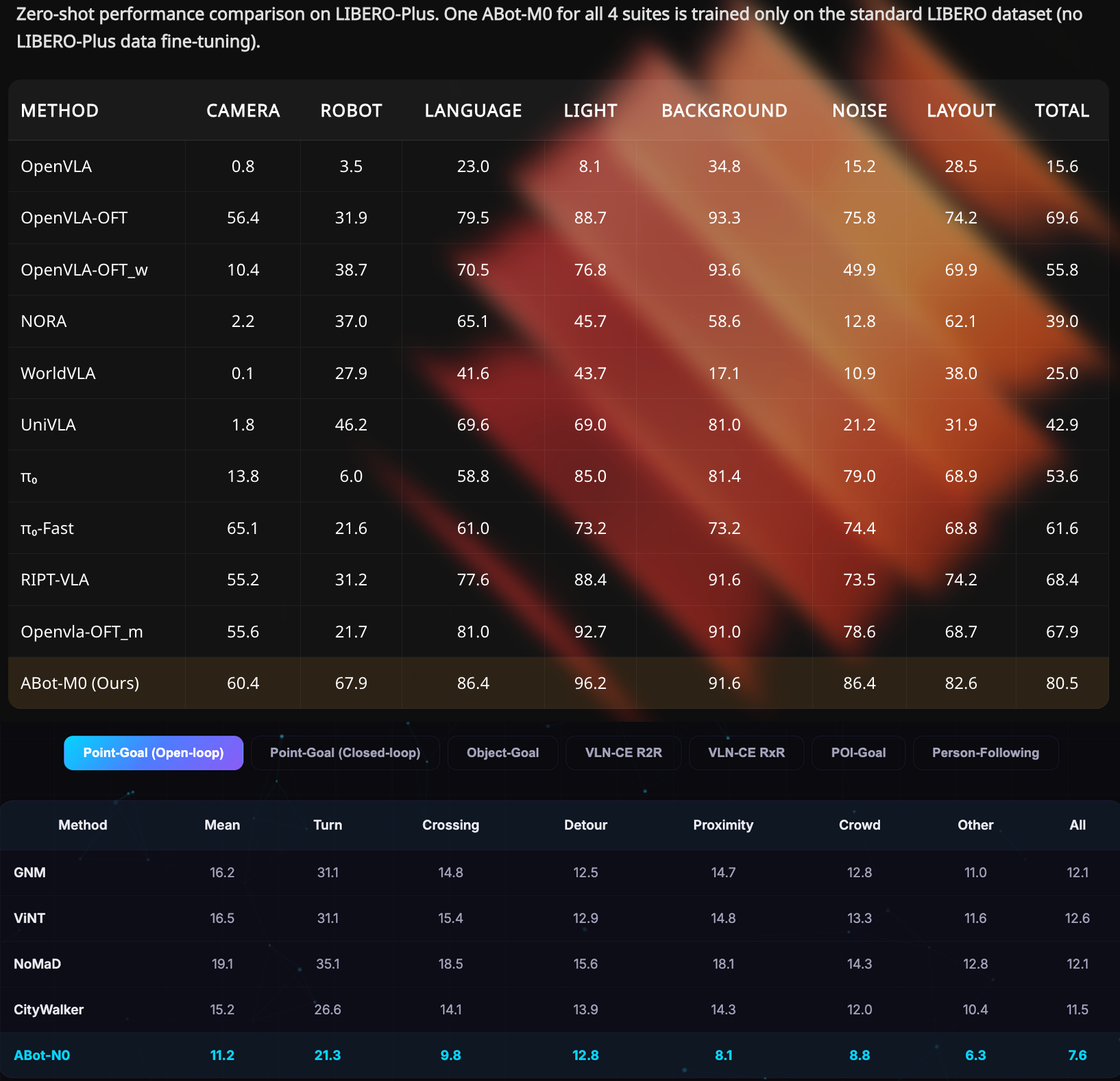Switch to the VLN-CE R2R tab

623,753
